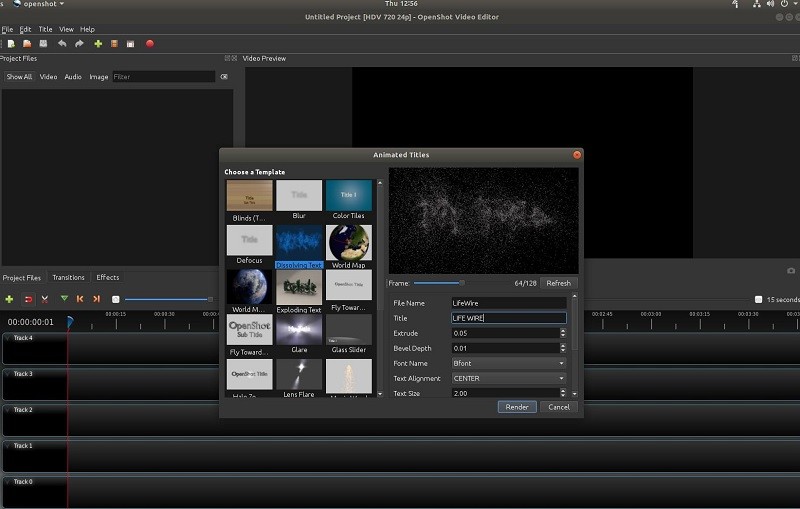800x509 pixels.
Task: Clear the Project Files filter field
Action: [224, 77]
